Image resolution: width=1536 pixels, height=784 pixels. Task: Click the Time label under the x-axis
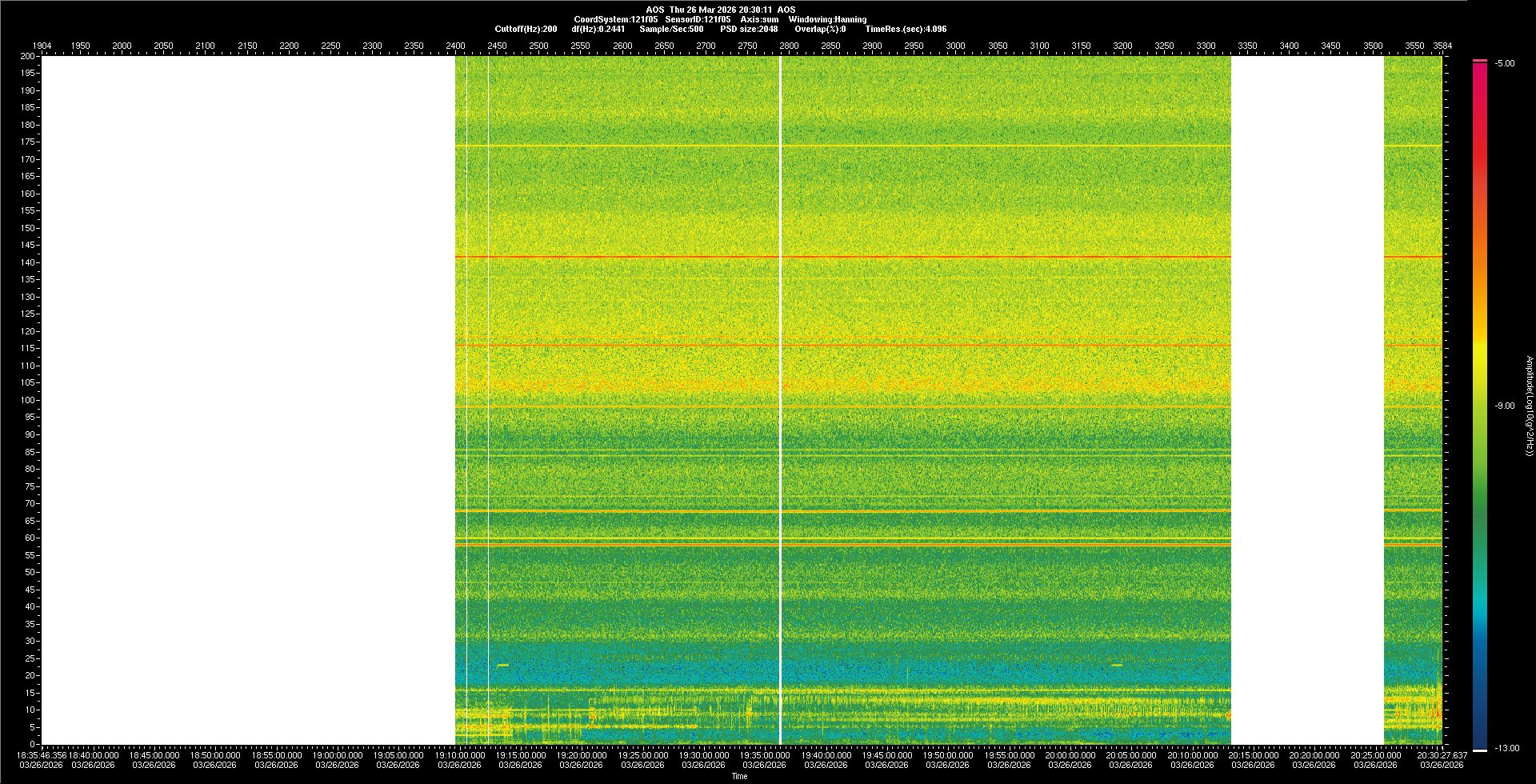pos(739,776)
